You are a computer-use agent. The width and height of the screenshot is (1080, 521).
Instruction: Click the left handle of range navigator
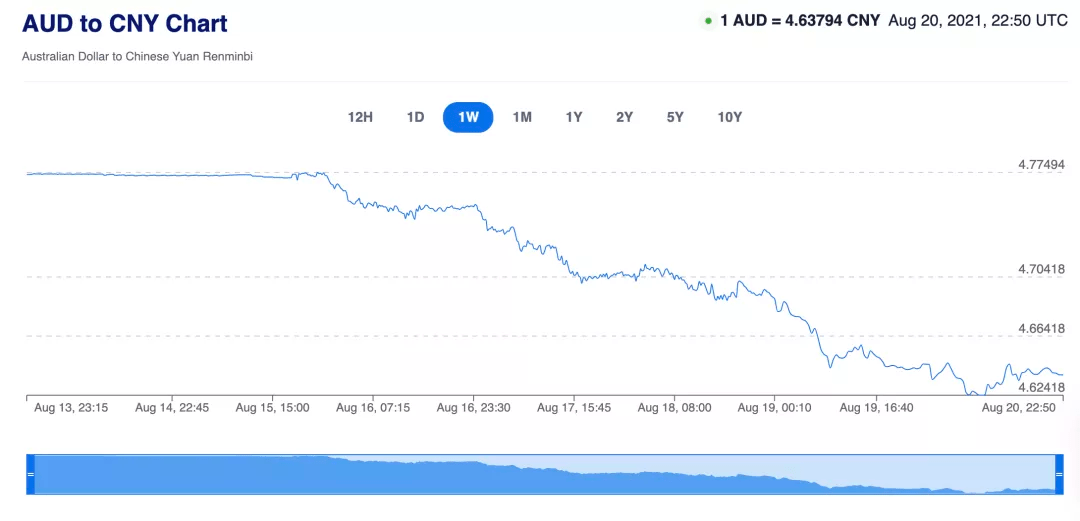(30, 474)
